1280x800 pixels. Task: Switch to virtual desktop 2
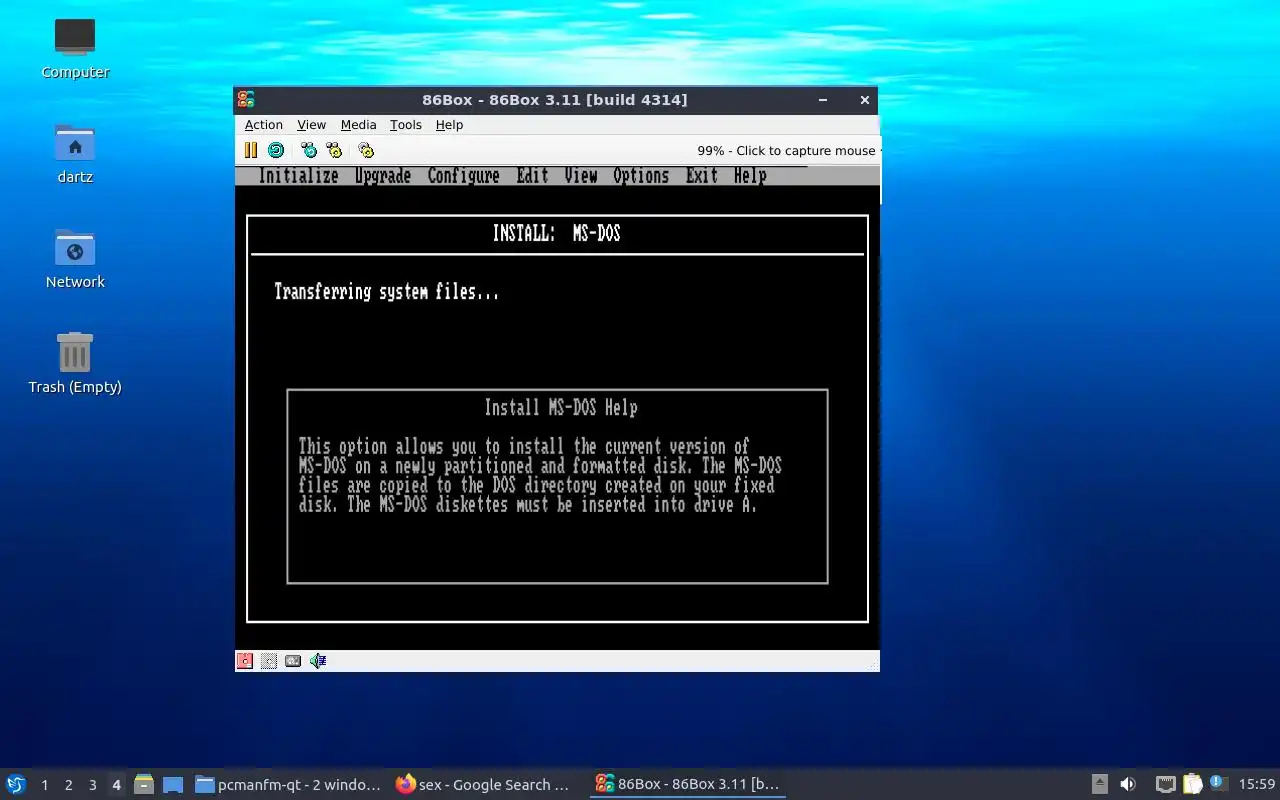pyautogui.click(x=69, y=785)
